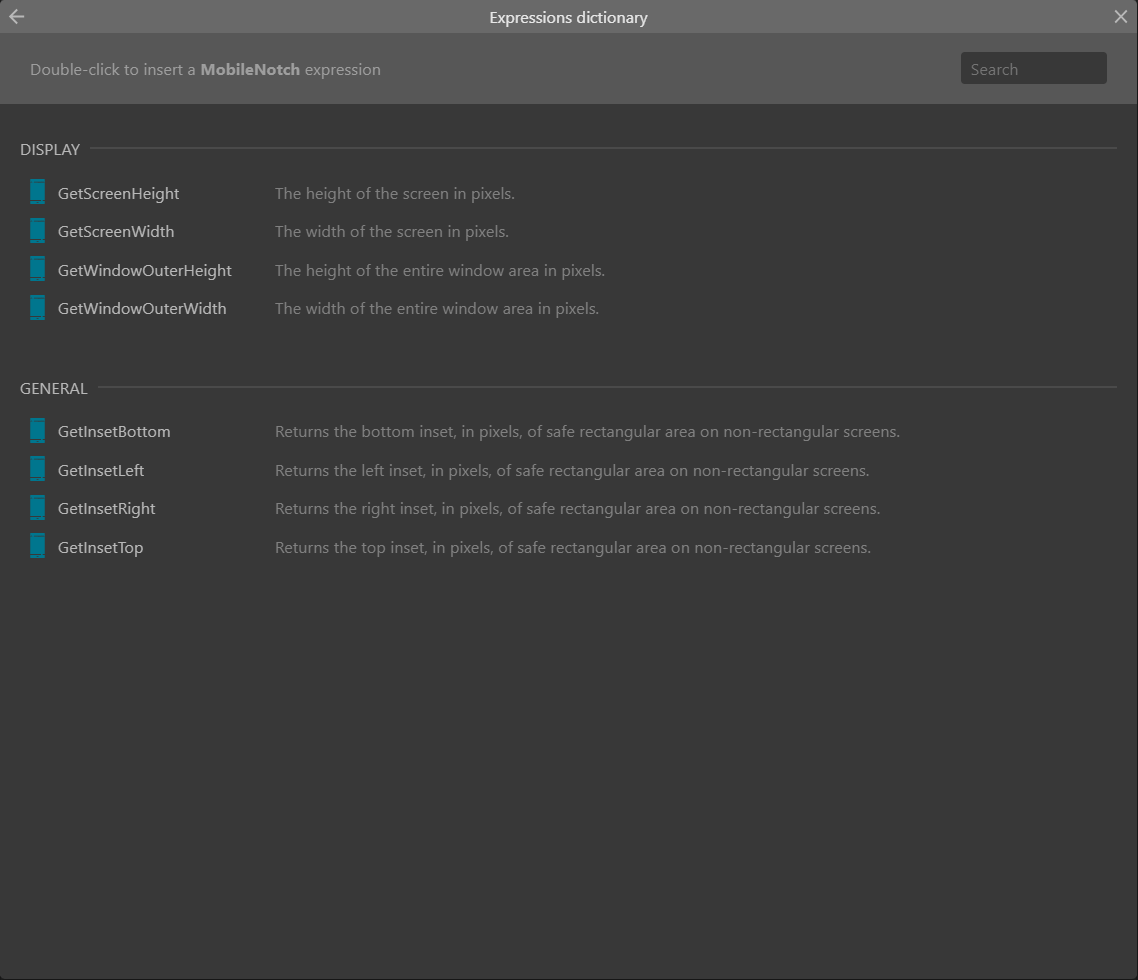Image resolution: width=1138 pixels, height=980 pixels.
Task: Select the GetWindowOuterWidth expression name
Action: 142,309
